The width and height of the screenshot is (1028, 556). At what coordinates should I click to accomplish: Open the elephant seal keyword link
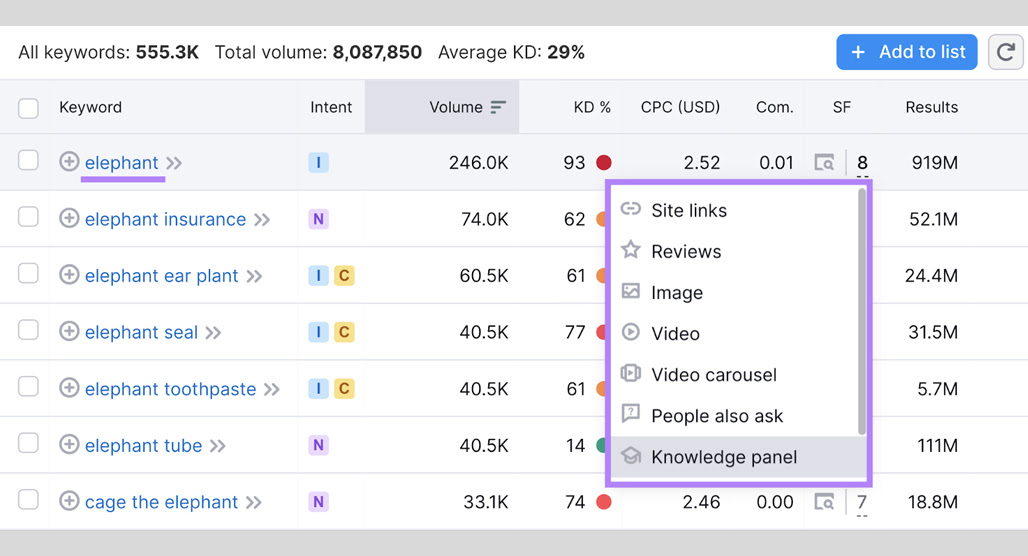pyautogui.click(x=141, y=332)
